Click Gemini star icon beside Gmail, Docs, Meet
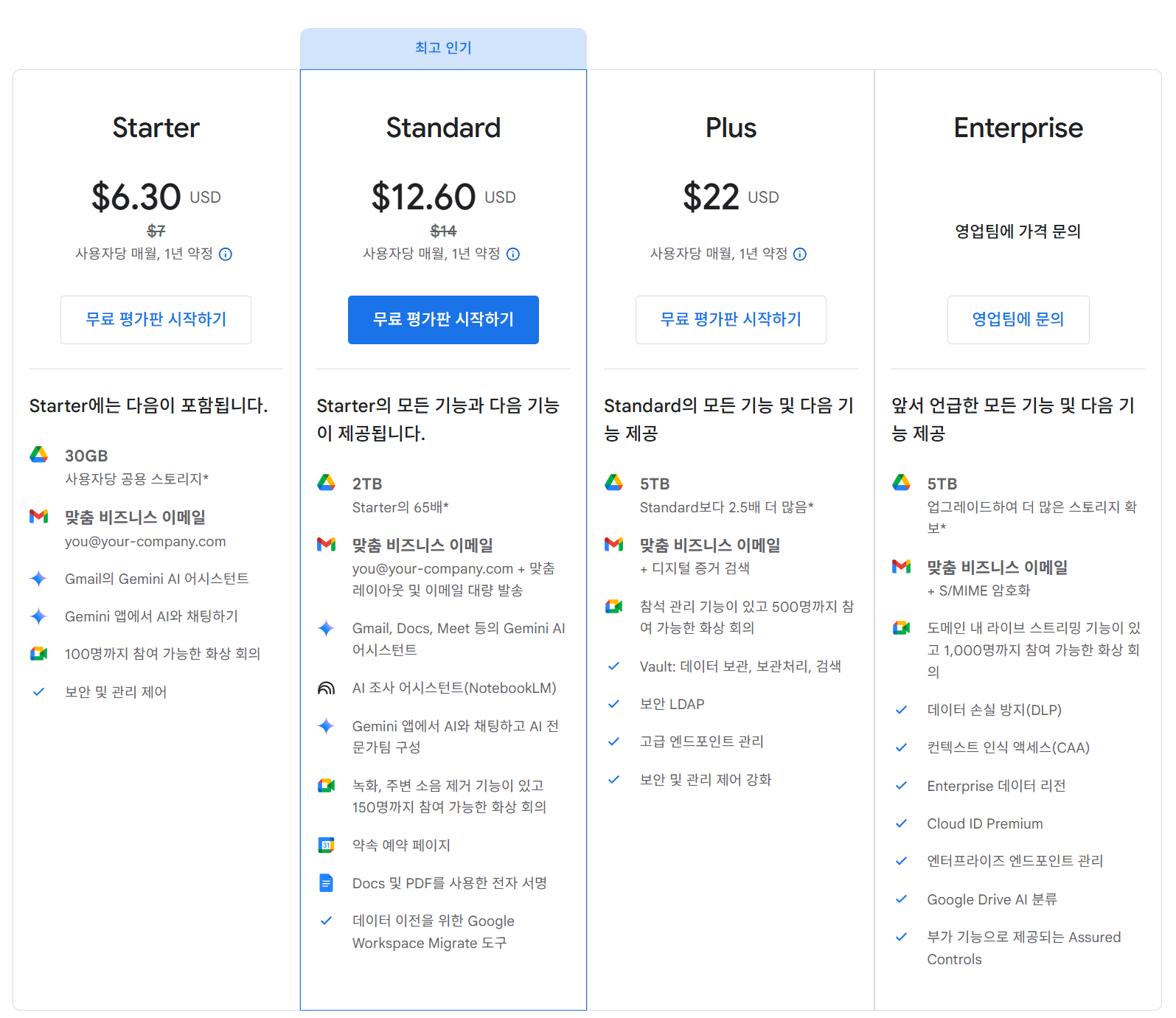 [327, 628]
